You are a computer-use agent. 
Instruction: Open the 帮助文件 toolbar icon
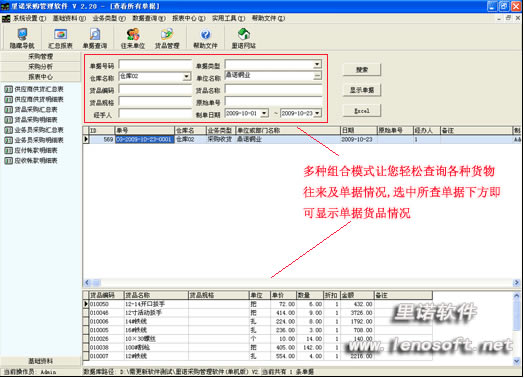click(205, 38)
